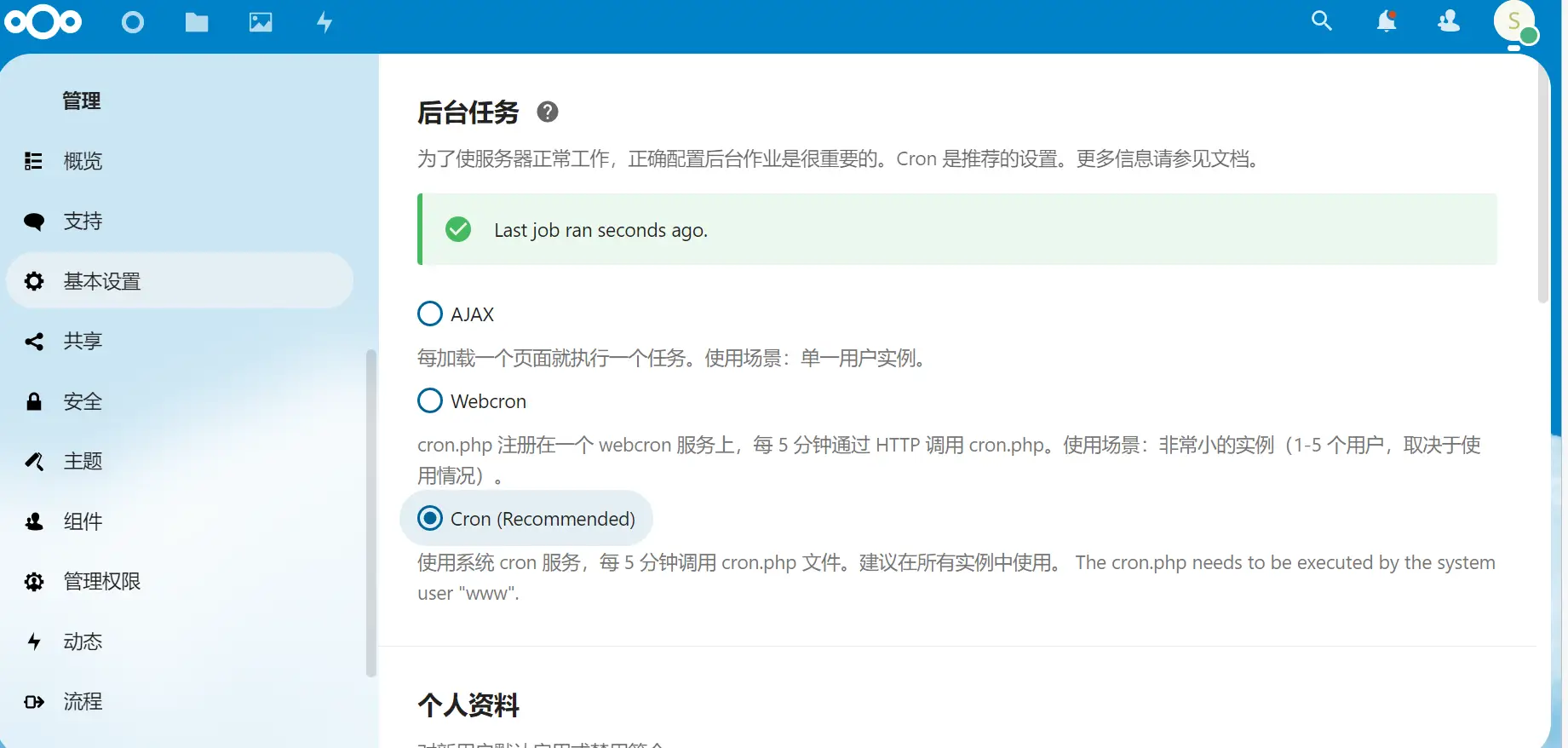This screenshot has height=748, width=1568.
Task: Open the Files folder icon
Action: tap(197, 22)
